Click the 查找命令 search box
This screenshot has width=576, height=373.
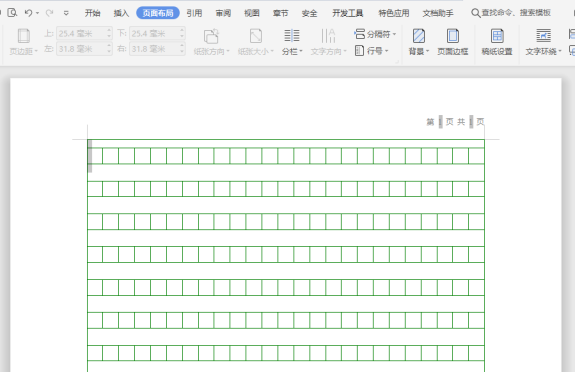pyautogui.click(x=511, y=13)
